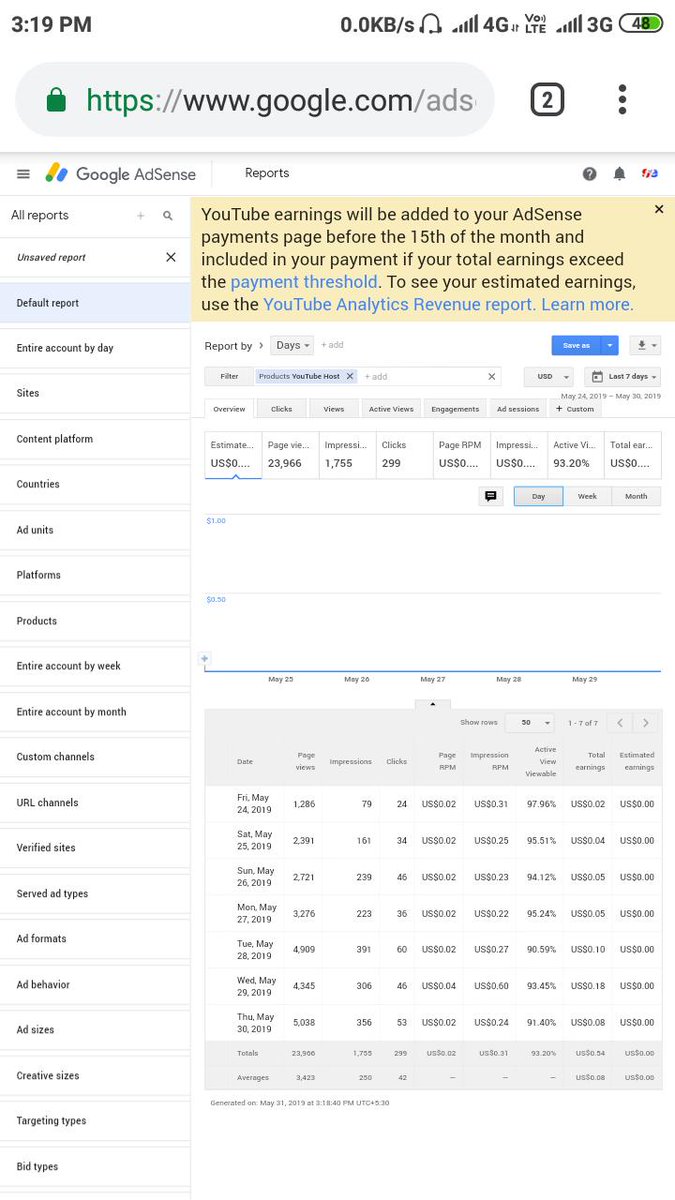Click the Save as button
The width and height of the screenshot is (675, 1200).
(576, 345)
